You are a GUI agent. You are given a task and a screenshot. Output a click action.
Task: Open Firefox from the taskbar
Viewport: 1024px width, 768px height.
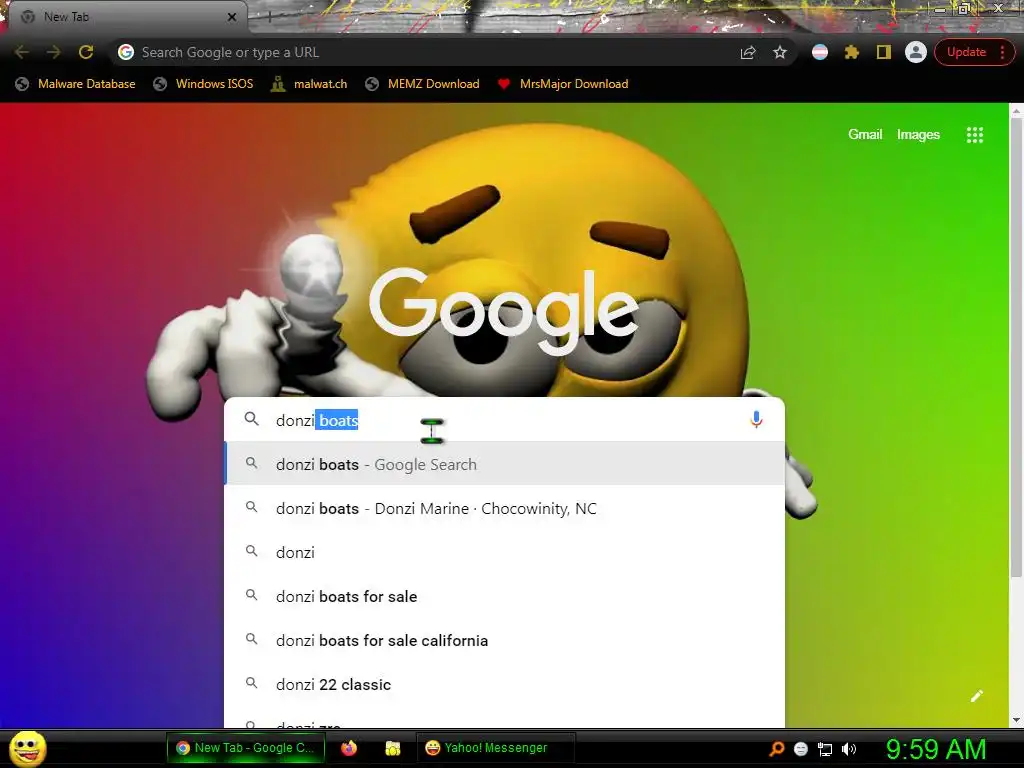tap(349, 748)
